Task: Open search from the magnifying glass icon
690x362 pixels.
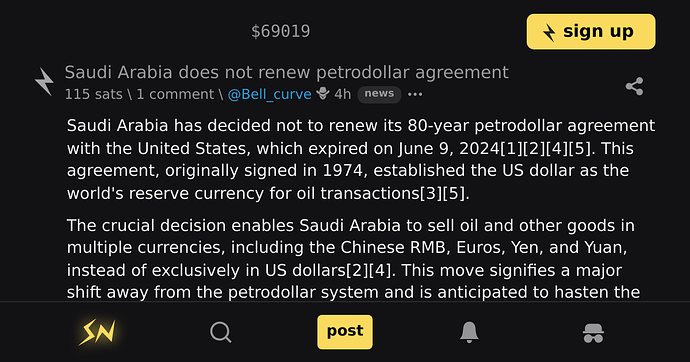Action: pos(221,332)
